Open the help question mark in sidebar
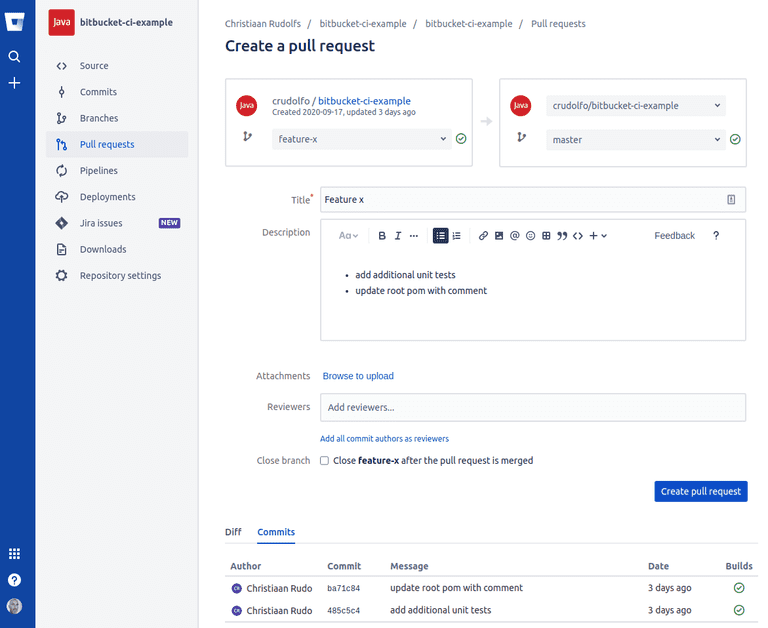This screenshot has width=768, height=628. pos(14,580)
